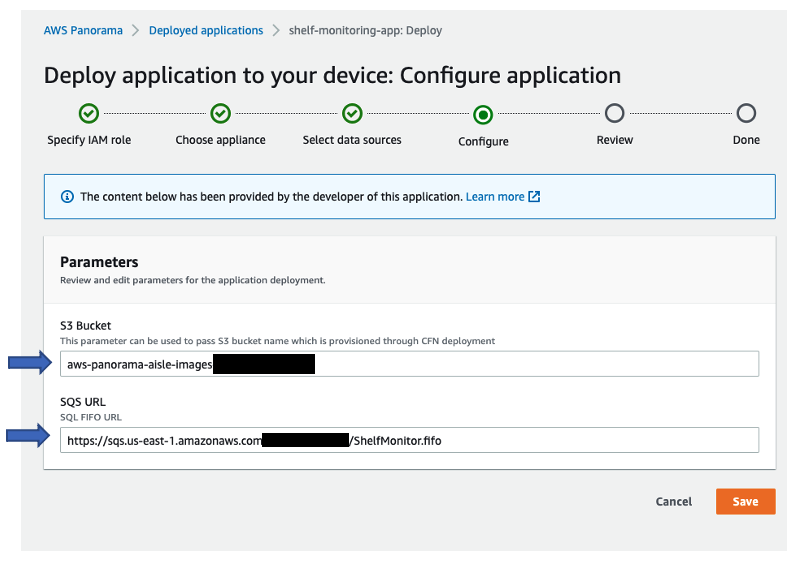Go to the Choose appliance step label

[220, 140]
